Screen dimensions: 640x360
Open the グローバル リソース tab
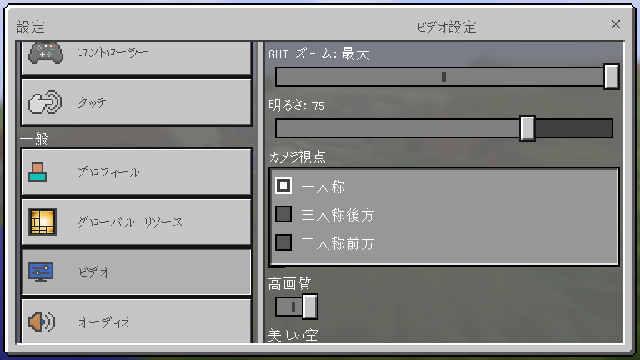coord(136,222)
